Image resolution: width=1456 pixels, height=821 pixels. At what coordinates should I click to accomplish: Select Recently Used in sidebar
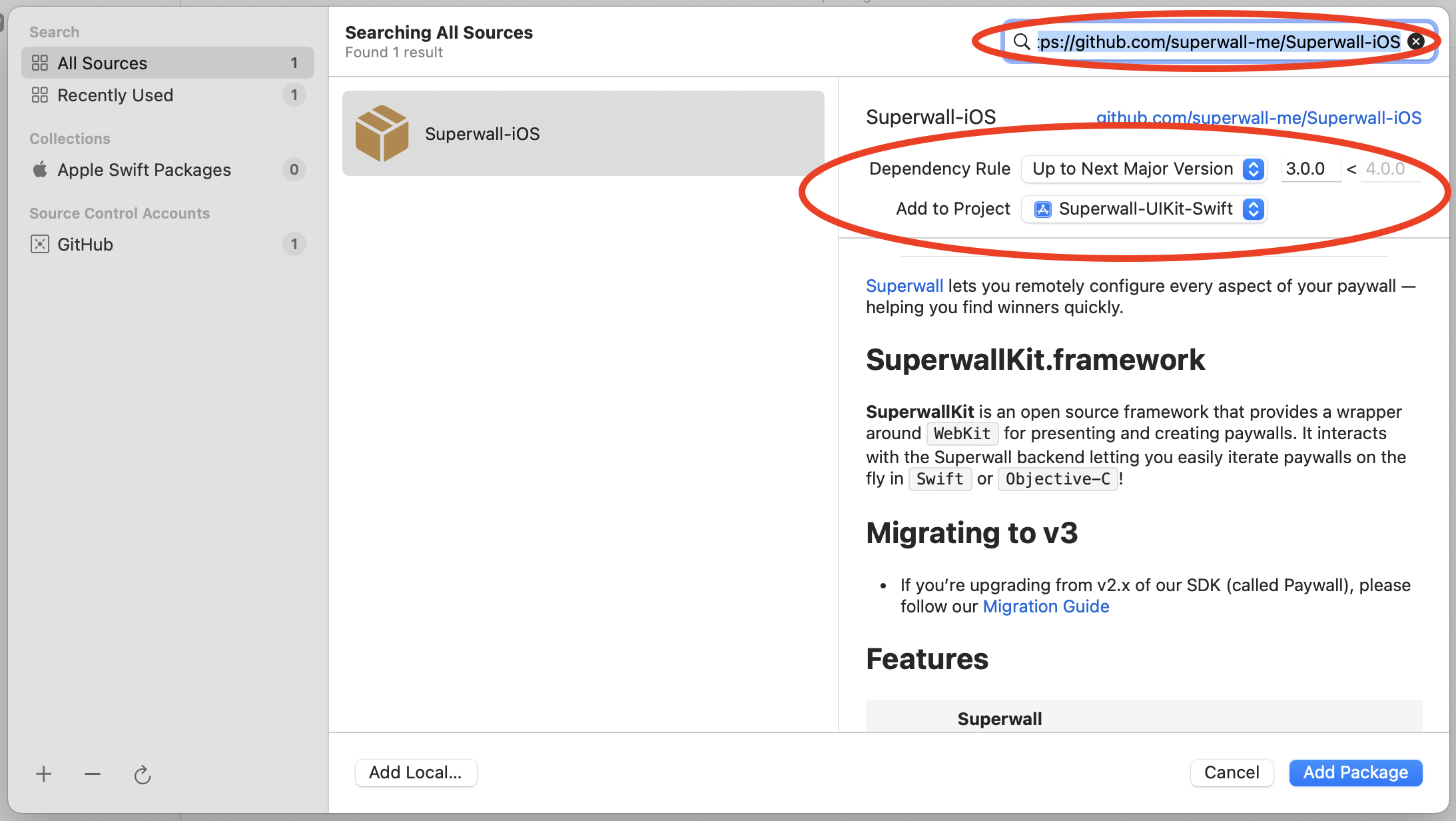(x=115, y=95)
